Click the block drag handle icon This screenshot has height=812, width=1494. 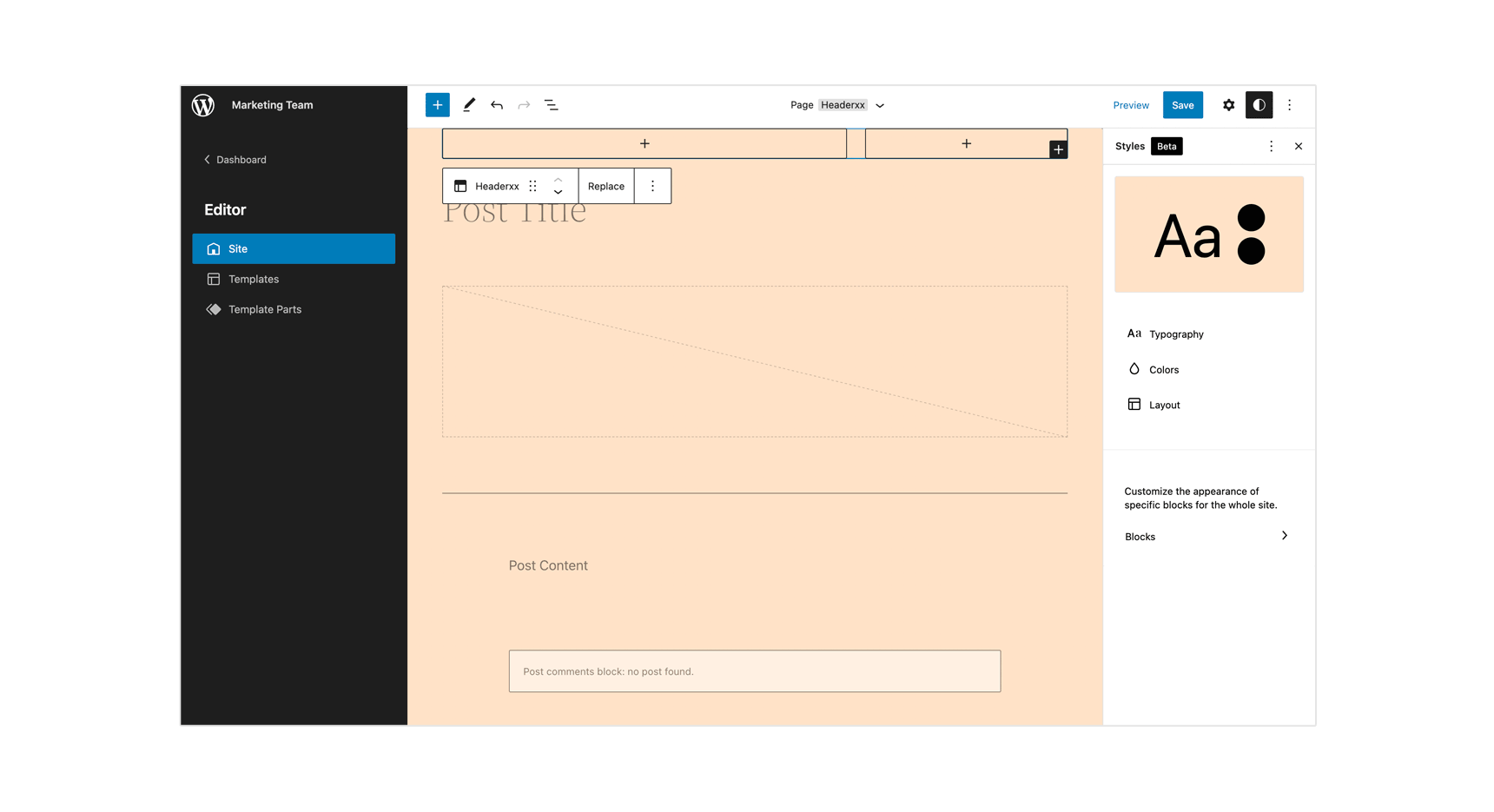pyautogui.click(x=533, y=186)
